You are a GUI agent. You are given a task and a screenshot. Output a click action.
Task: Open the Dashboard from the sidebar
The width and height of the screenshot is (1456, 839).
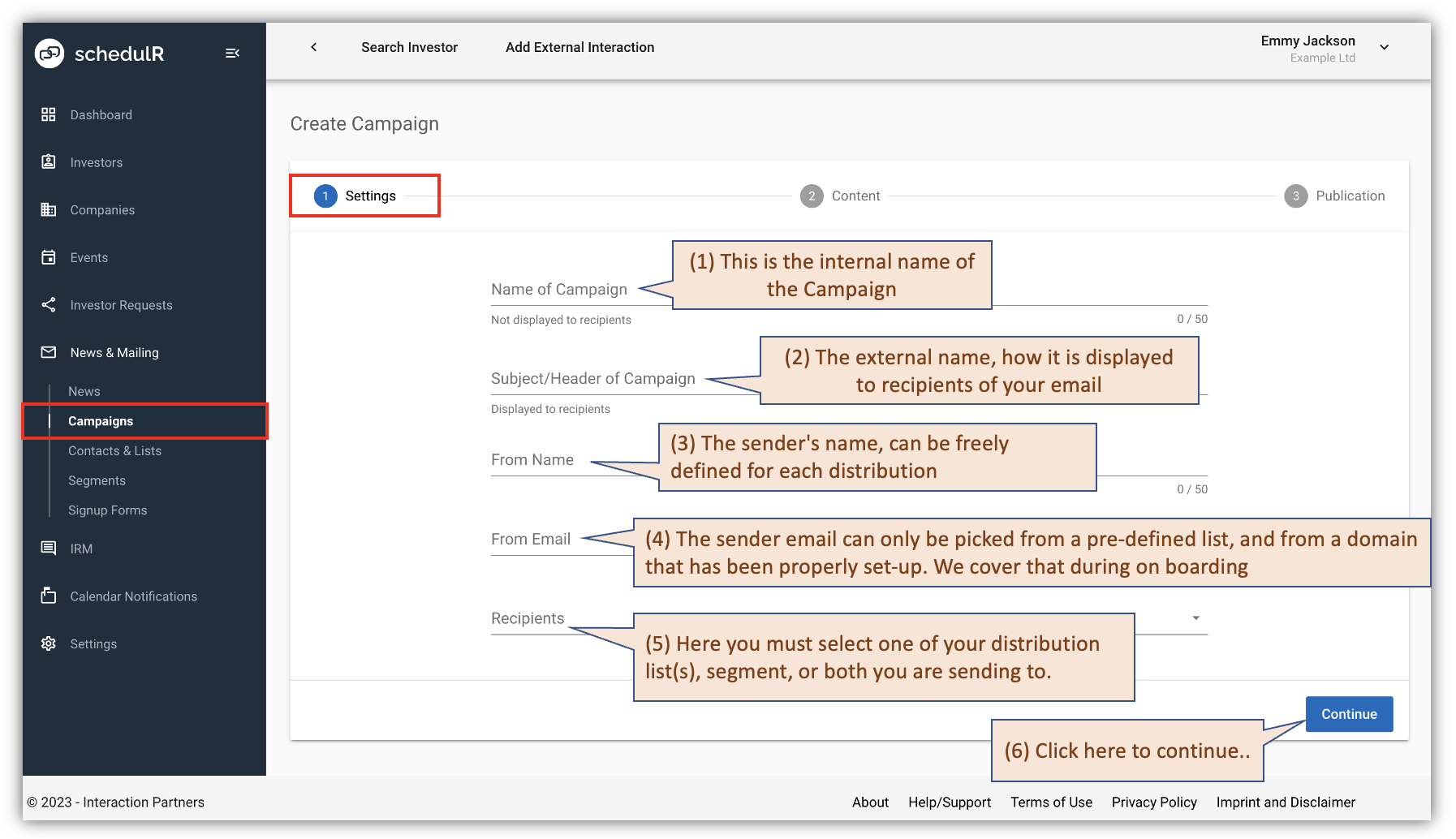tap(50, 114)
